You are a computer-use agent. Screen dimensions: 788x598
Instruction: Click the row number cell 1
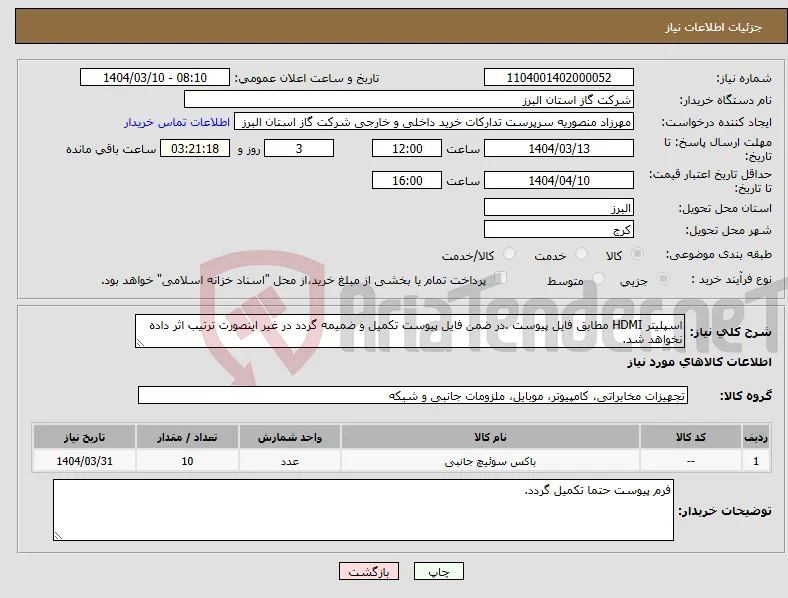(x=756, y=461)
